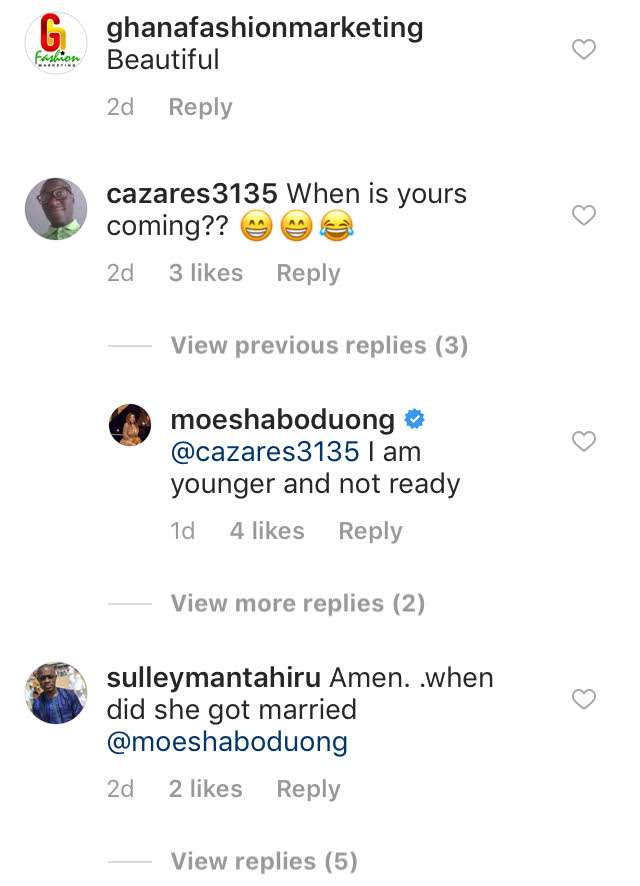Open ghanafashionmarketing profile picture
The width and height of the screenshot is (640, 886).
[x=56, y=43]
